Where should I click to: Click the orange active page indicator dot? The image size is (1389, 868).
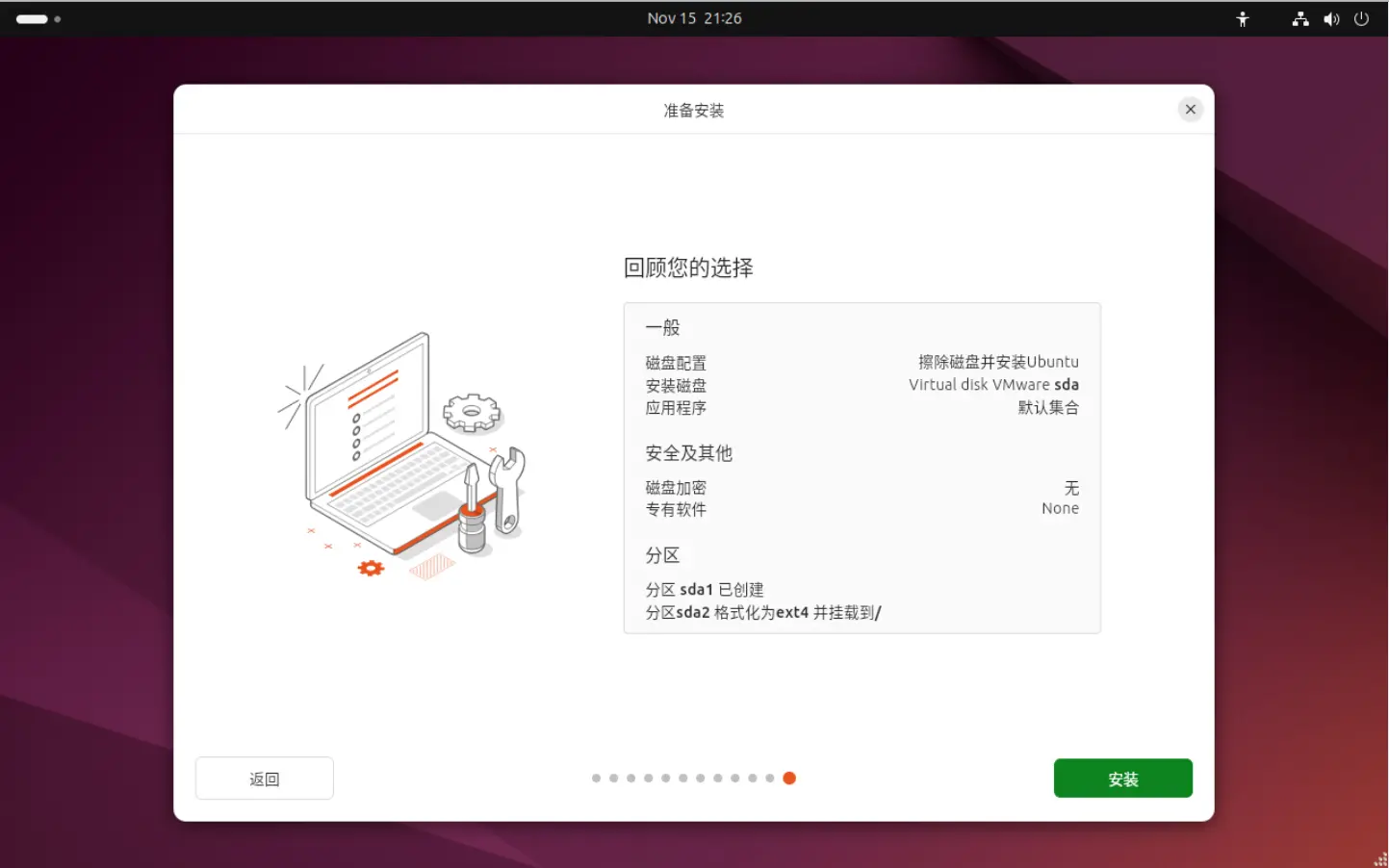(789, 779)
